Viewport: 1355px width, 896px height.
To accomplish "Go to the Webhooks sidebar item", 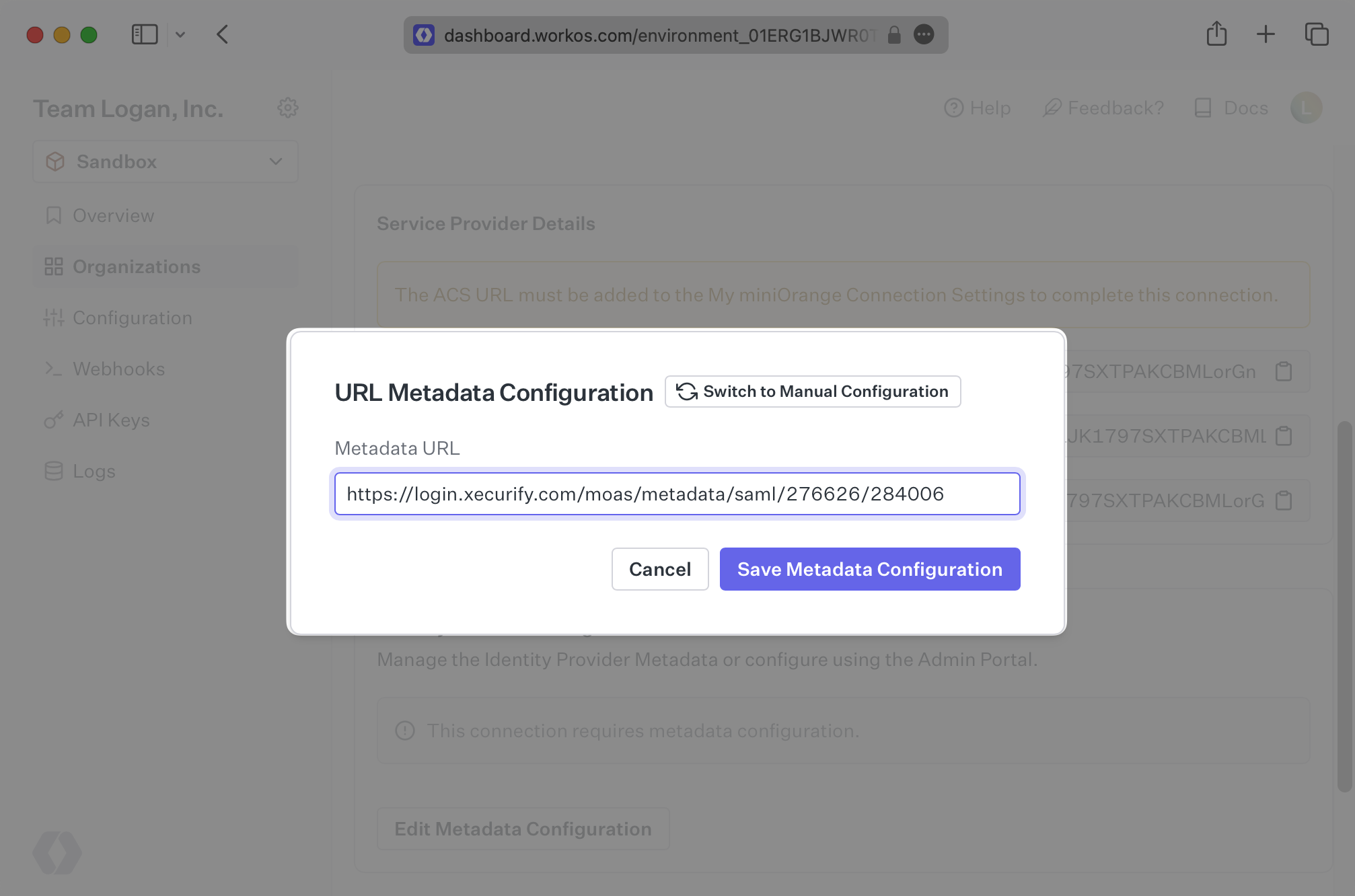I will [118, 369].
